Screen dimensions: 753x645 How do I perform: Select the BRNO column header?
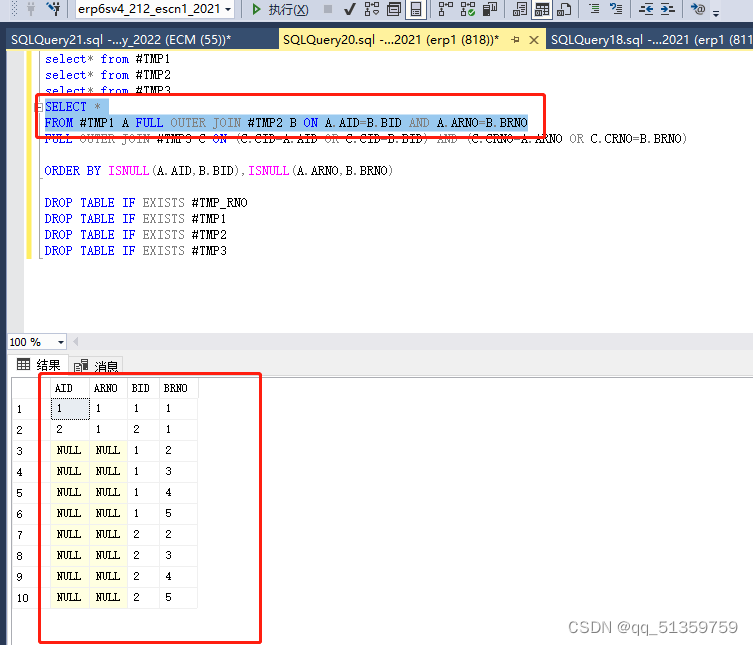pos(179,388)
